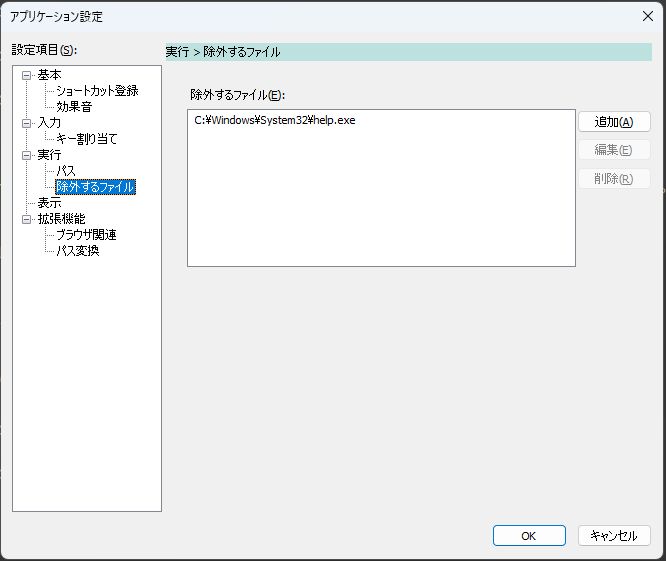Screen dimensions: 666x561
Task: Confirm settings with OK button
Action: 529,536
